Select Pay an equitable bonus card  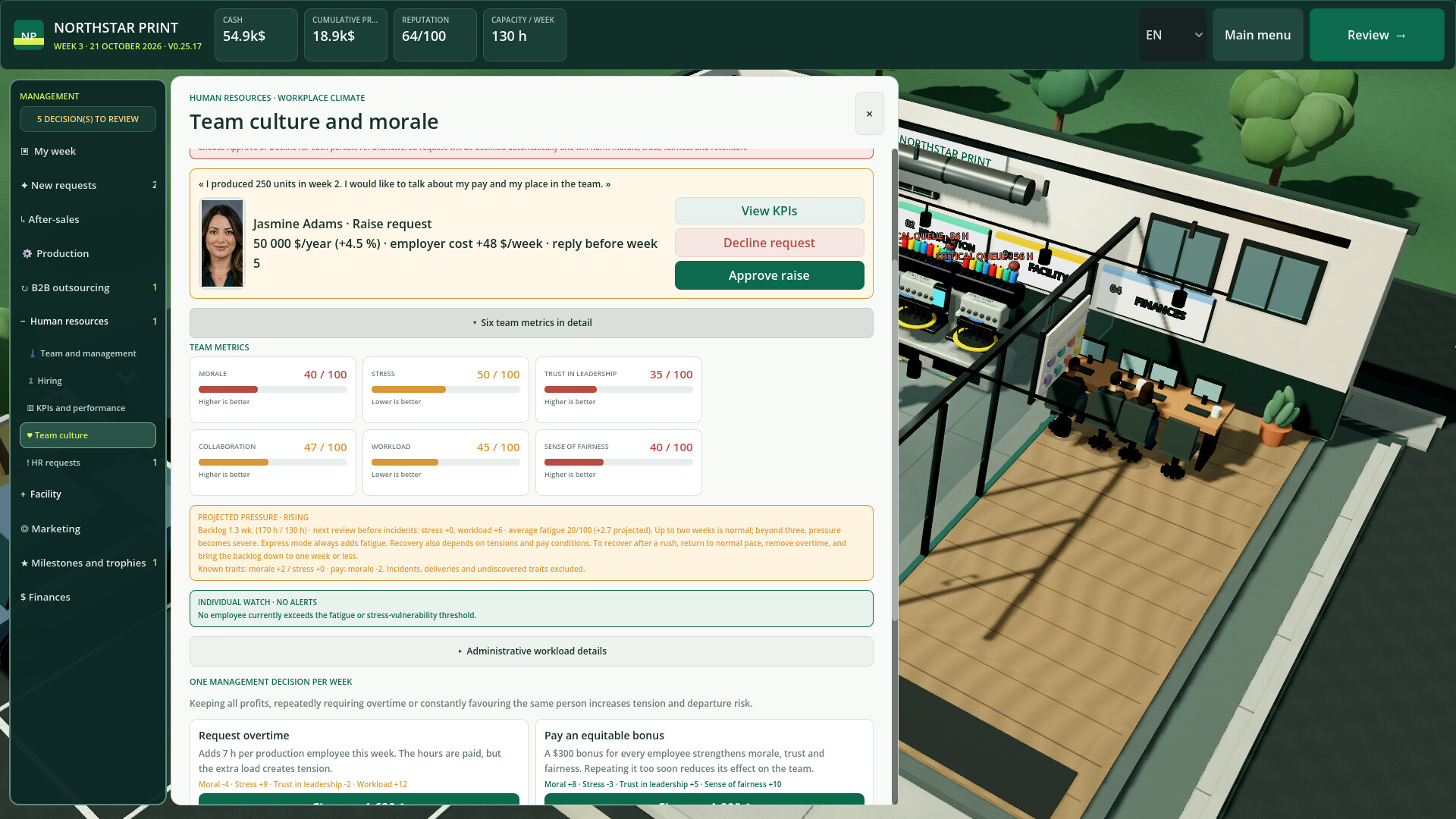click(x=704, y=761)
